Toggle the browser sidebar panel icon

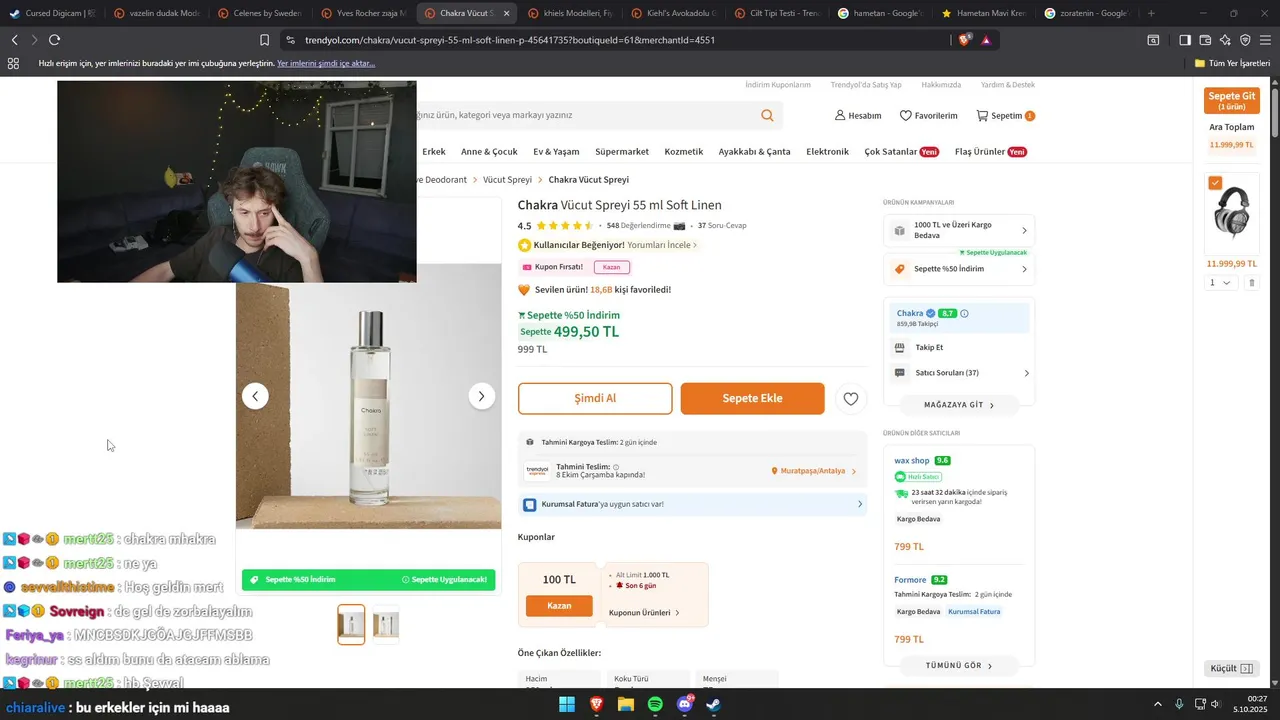tap(1185, 40)
